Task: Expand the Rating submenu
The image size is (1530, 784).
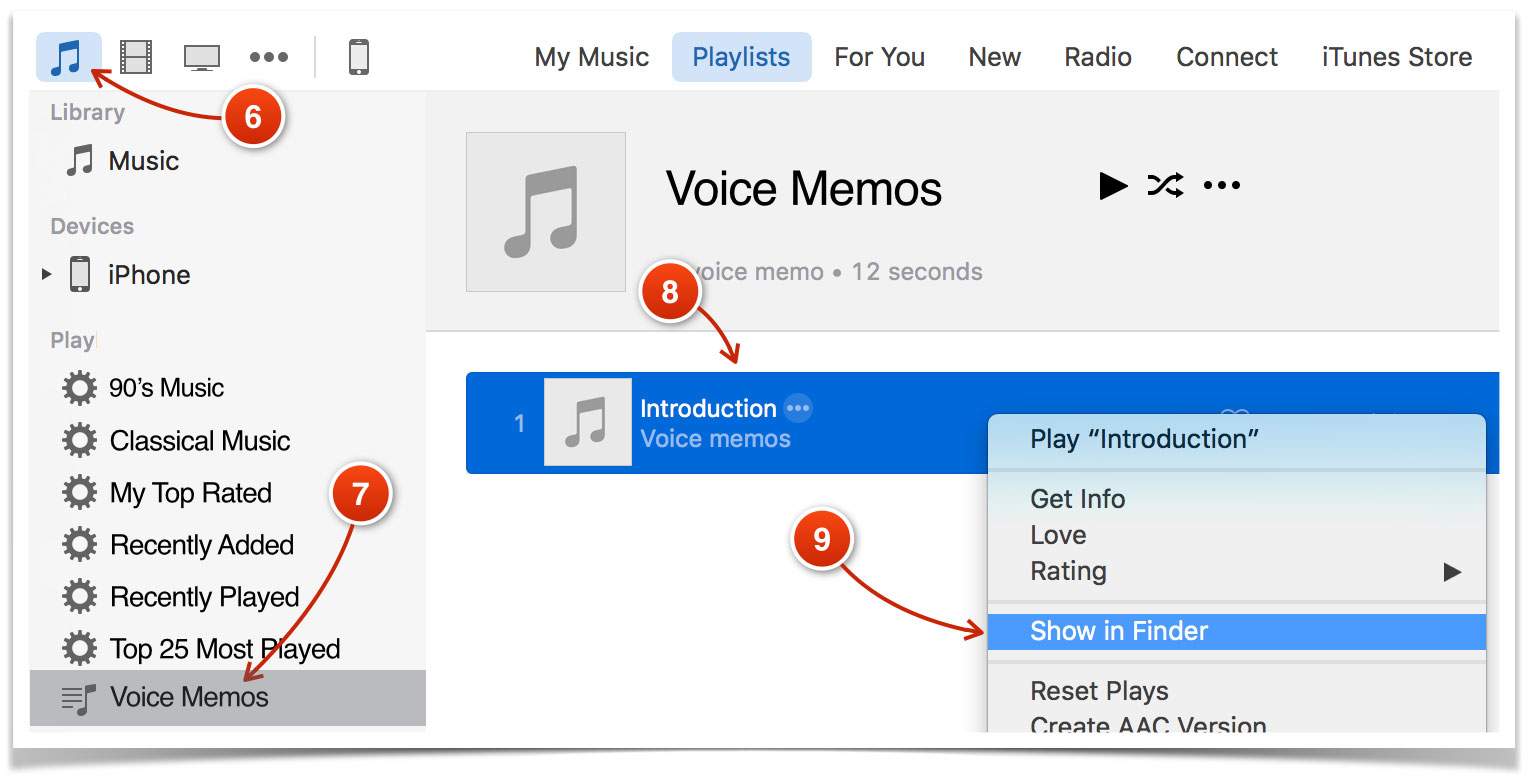Action: (x=1237, y=572)
